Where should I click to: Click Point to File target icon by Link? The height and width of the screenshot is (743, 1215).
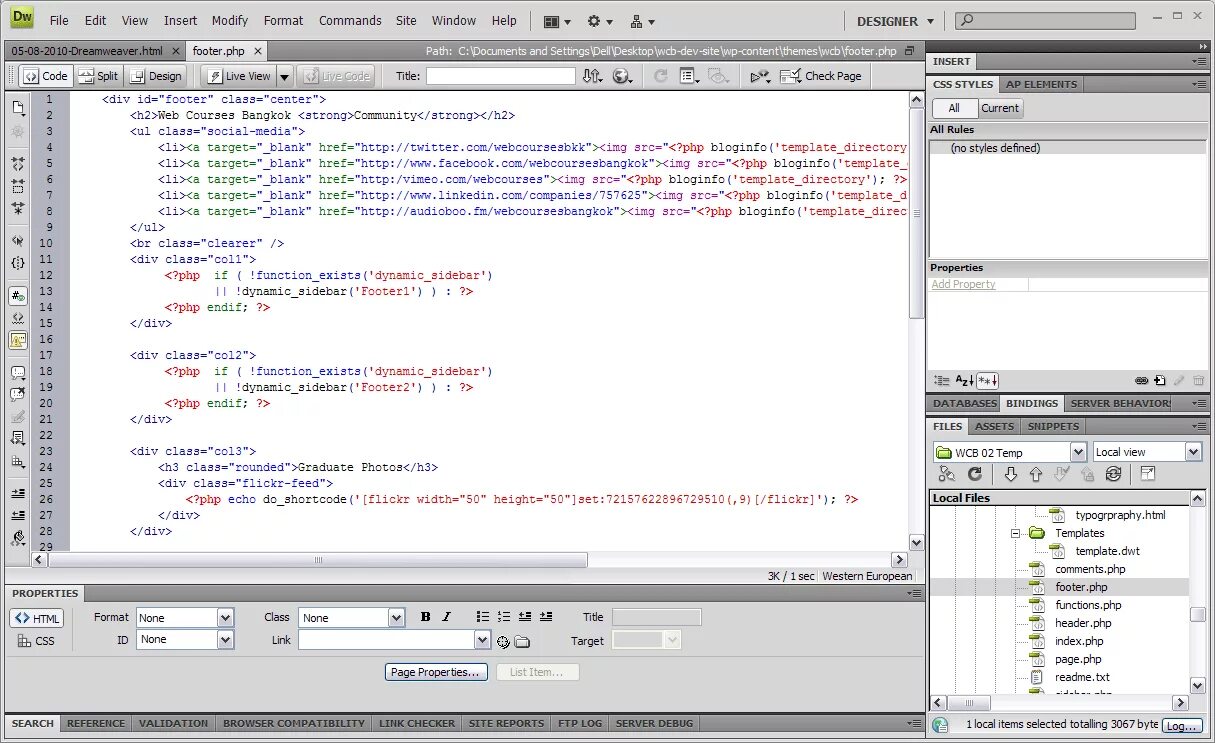tap(503, 642)
